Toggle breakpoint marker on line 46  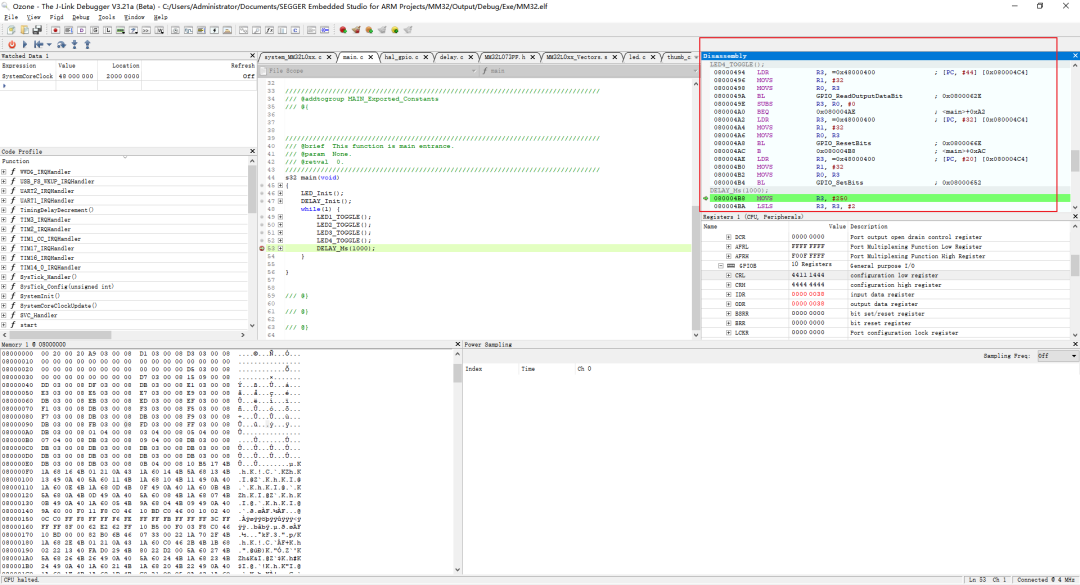(x=262, y=193)
